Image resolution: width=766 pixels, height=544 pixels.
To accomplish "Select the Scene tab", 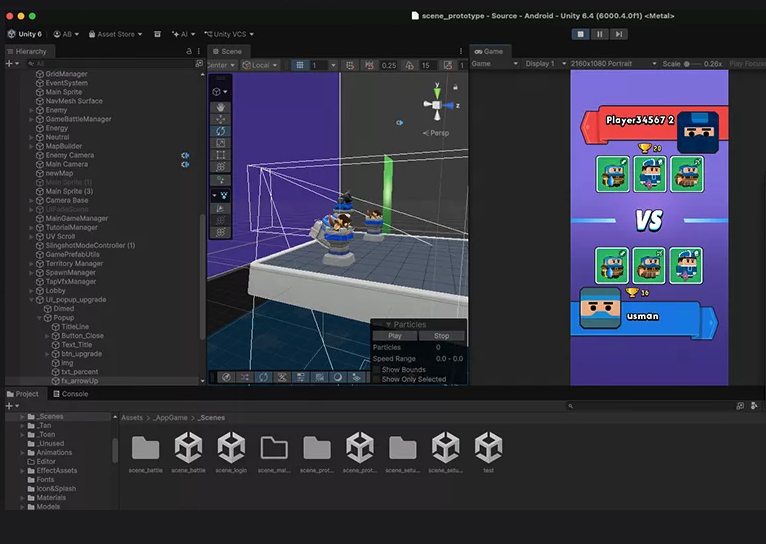I will coord(228,51).
